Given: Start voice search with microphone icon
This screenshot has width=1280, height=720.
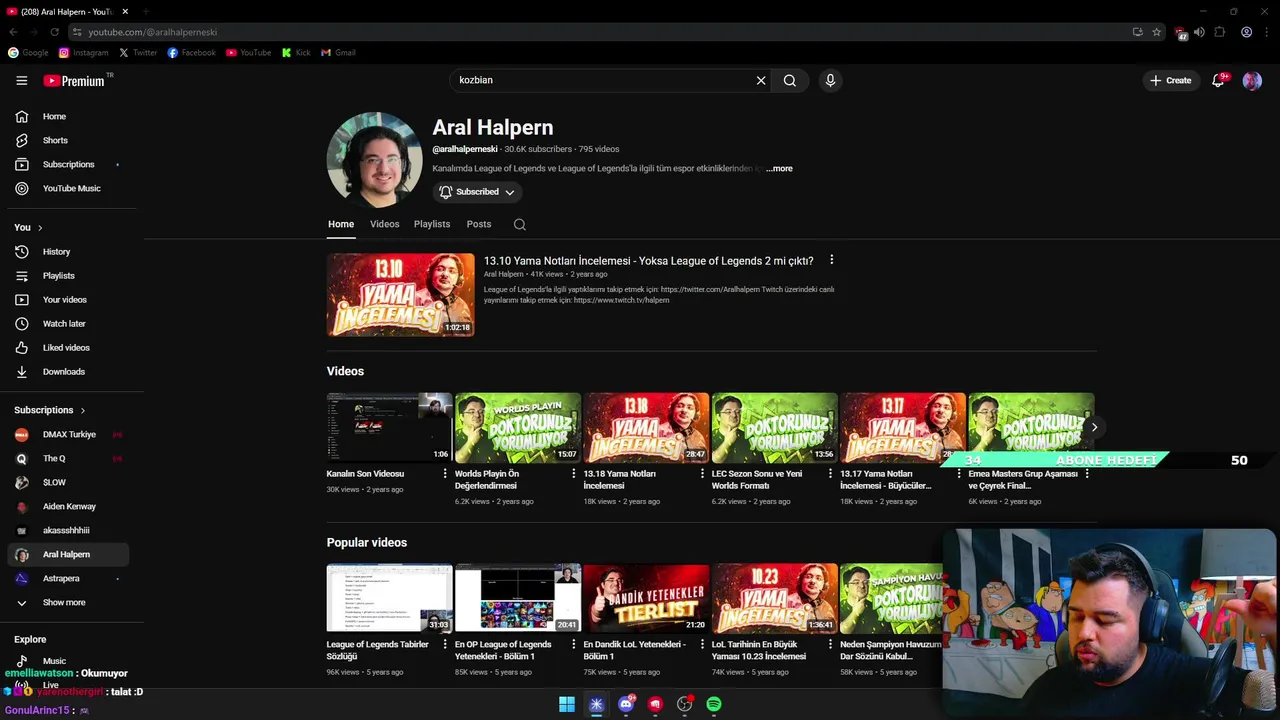Looking at the screenshot, I should (x=830, y=81).
